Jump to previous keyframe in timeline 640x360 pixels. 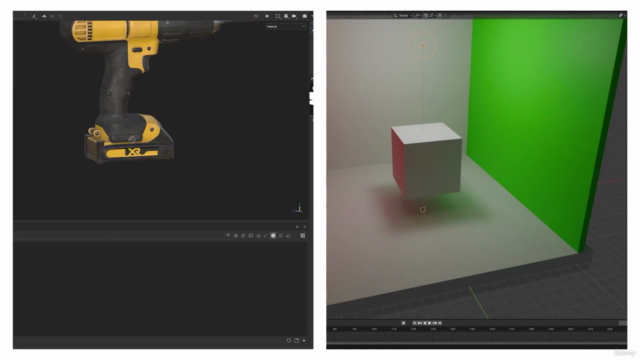point(420,323)
